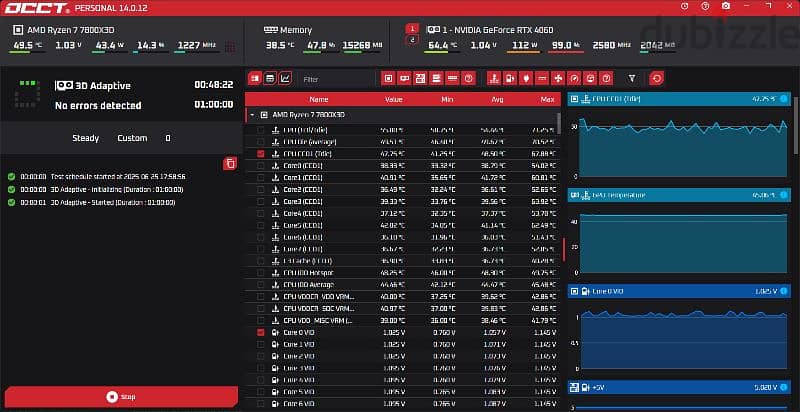Screen dimensions: 800x412
Task: Click the fan sensor type filter
Action: click(558, 79)
